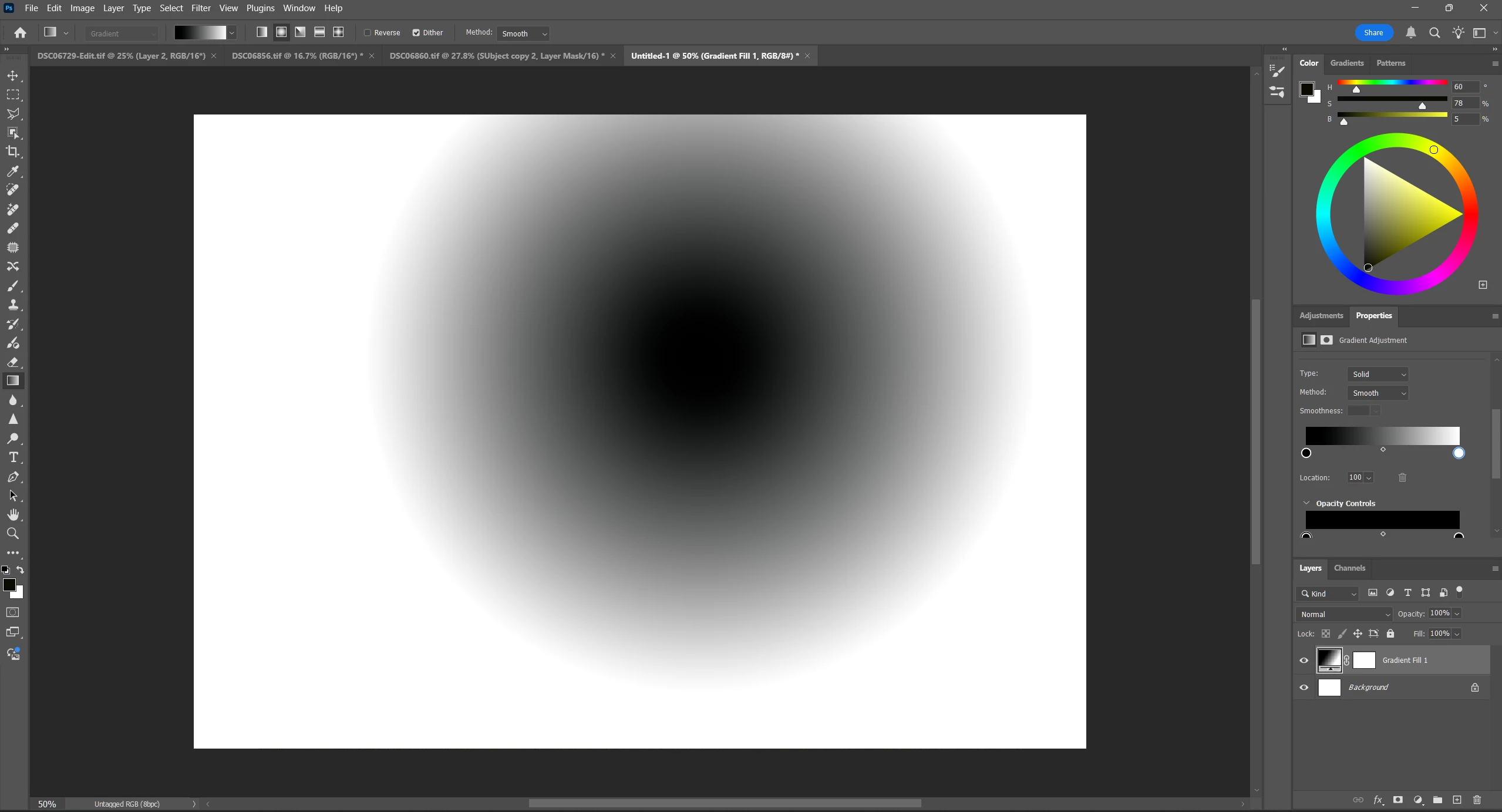The height and width of the screenshot is (812, 1502).
Task: Click the white gradient color stop
Action: click(x=1459, y=453)
